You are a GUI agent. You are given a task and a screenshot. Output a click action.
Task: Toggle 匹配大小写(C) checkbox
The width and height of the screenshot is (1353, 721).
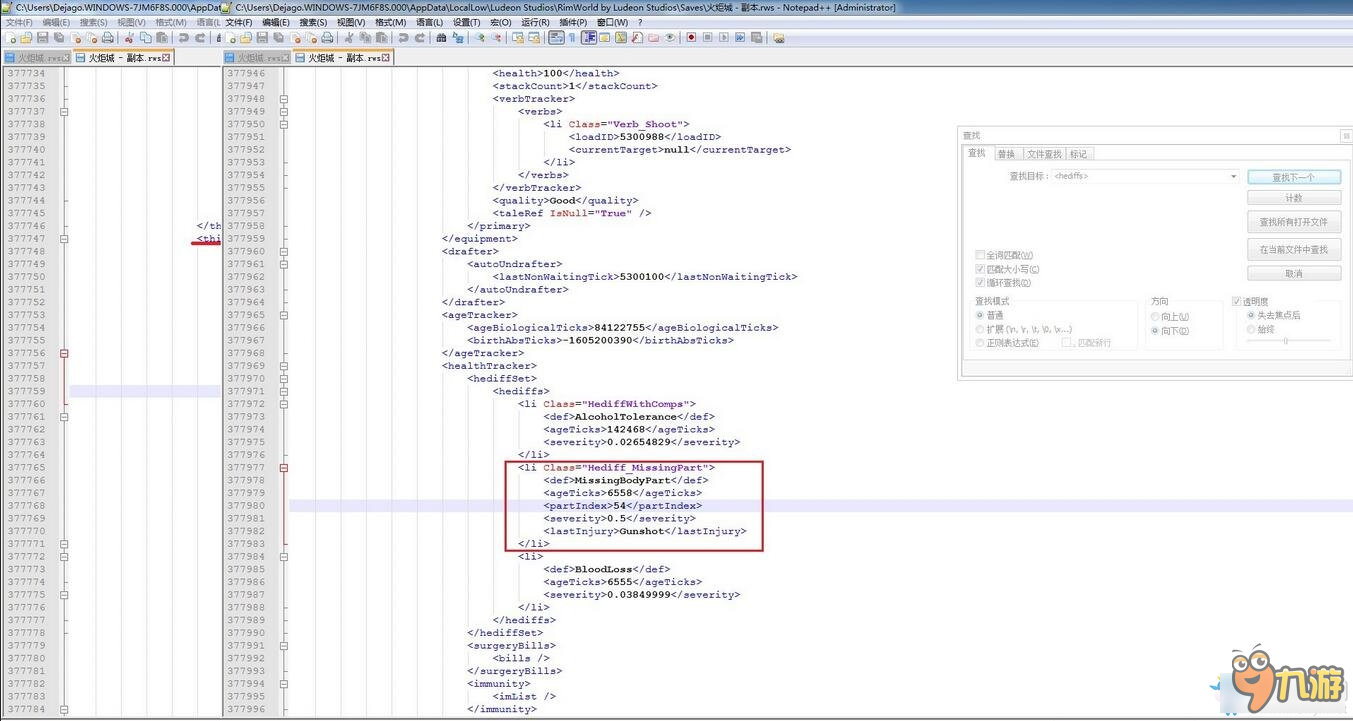point(980,269)
